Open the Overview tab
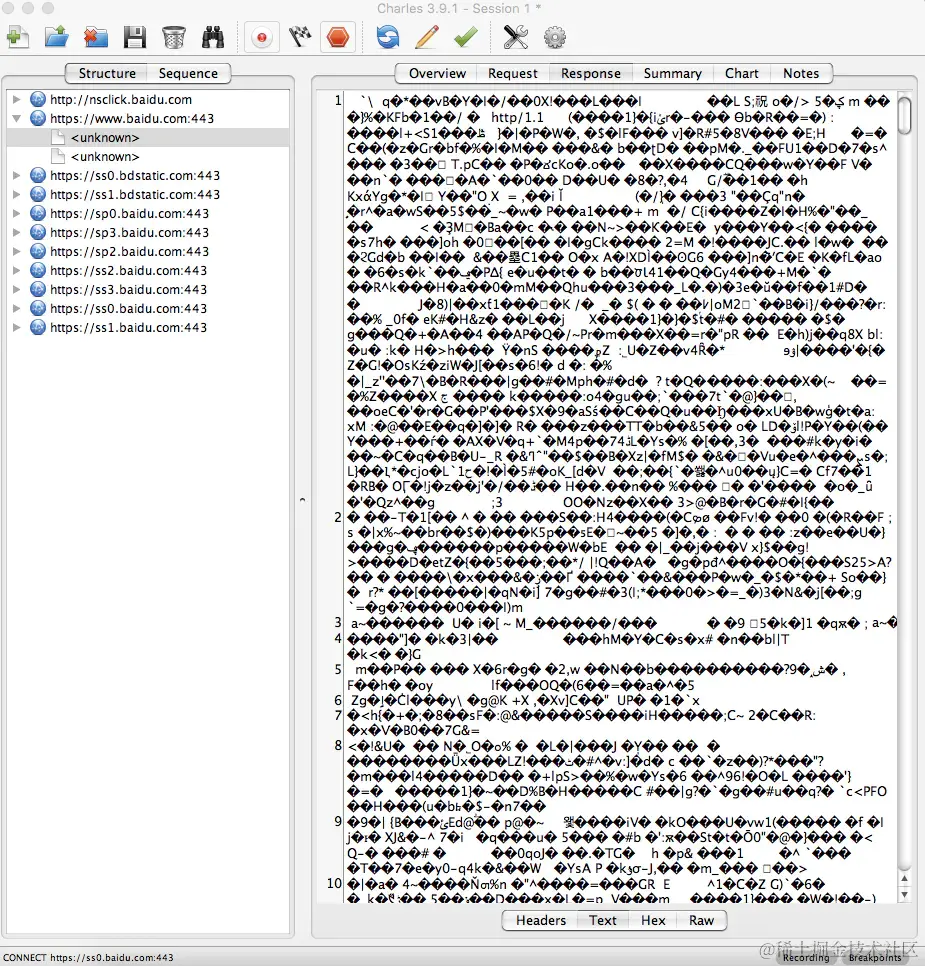Image resolution: width=925 pixels, height=966 pixels. point(437,73)
